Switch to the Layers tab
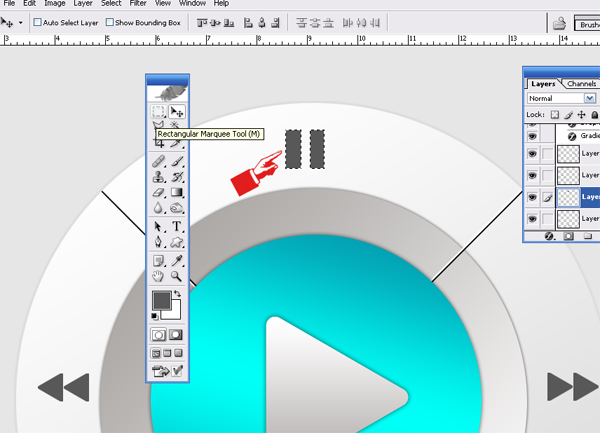Viewport: 600px width, 433px height. [543, 83]
